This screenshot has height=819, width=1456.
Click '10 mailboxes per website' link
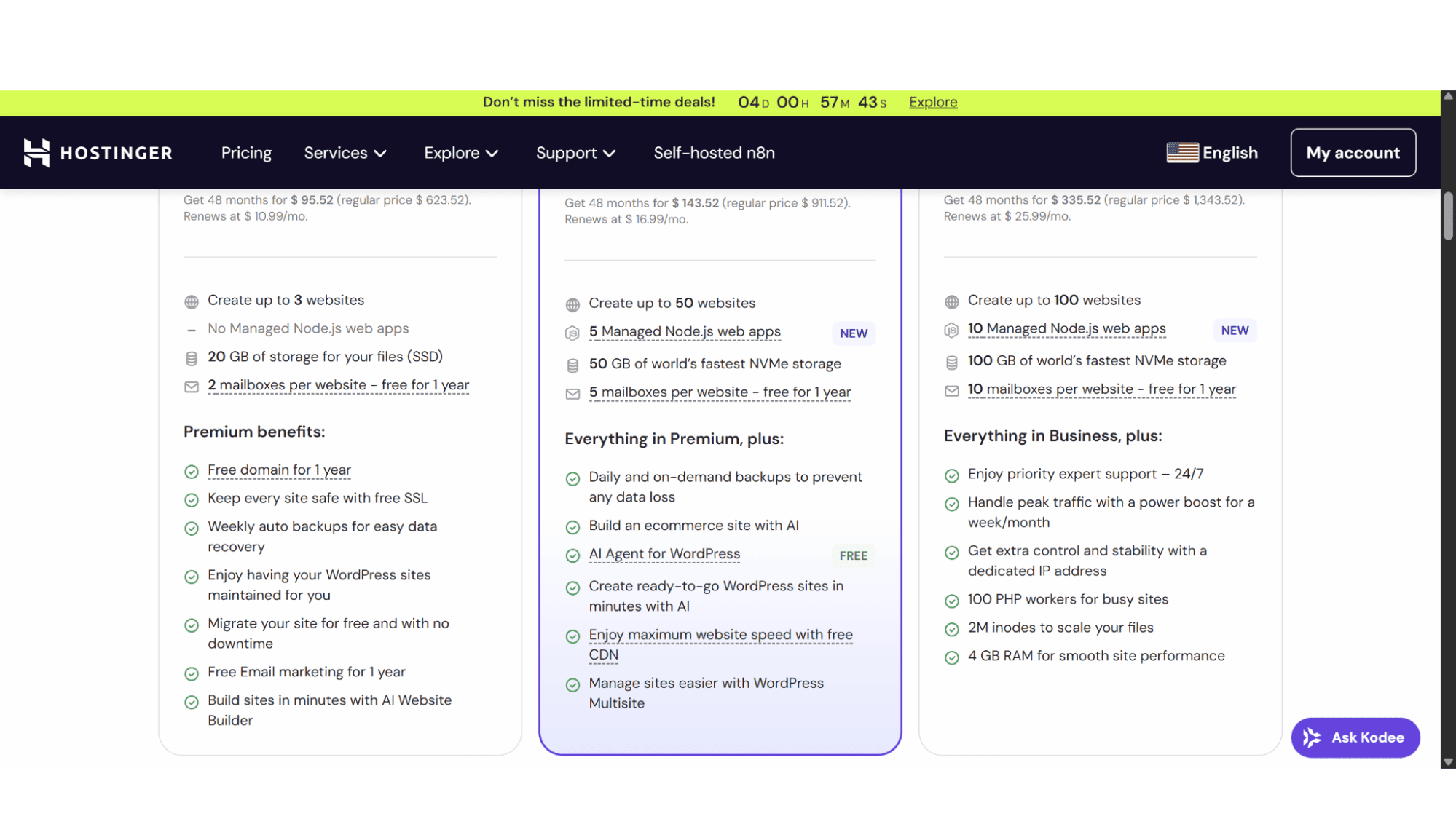1101,389
